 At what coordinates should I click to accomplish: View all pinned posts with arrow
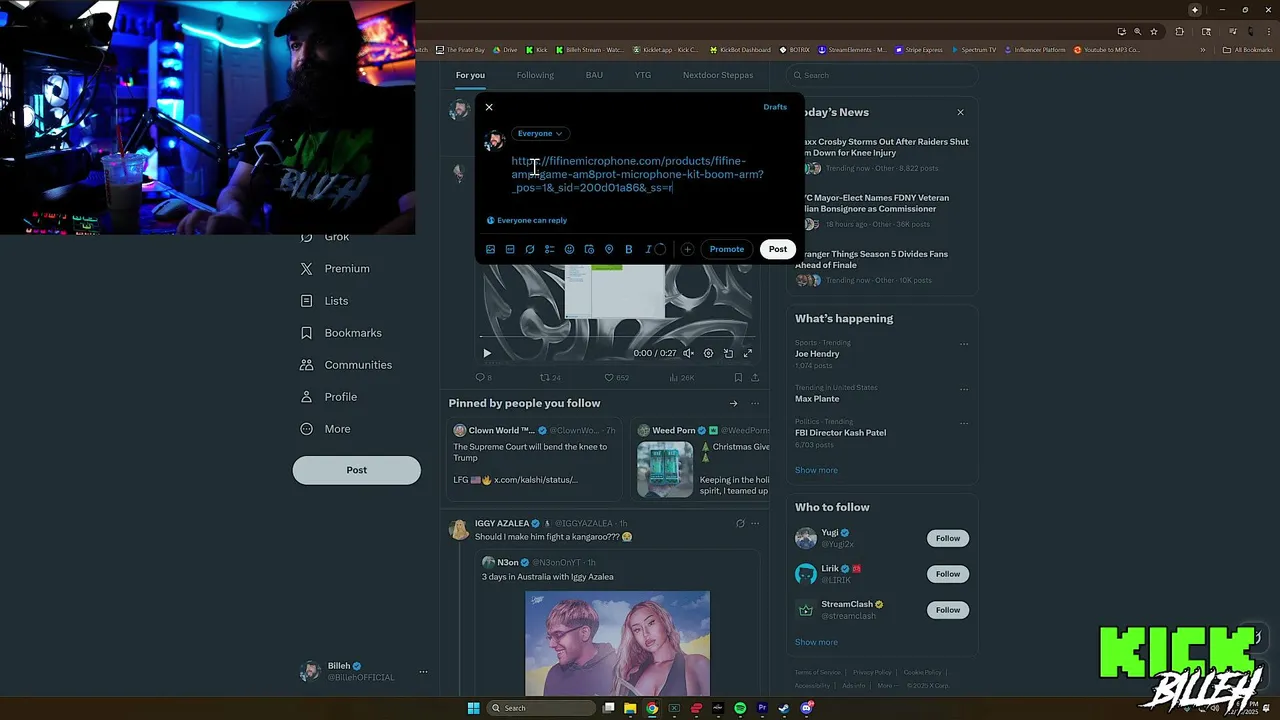pyautogui.click(x=733, y=404)
